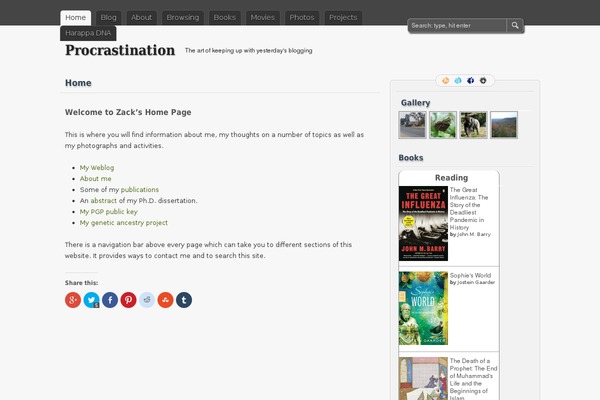Open the Sophie's World title link
Image resolution: width=600 pixels, height=400 pixels.
click(x=470, y=276)
